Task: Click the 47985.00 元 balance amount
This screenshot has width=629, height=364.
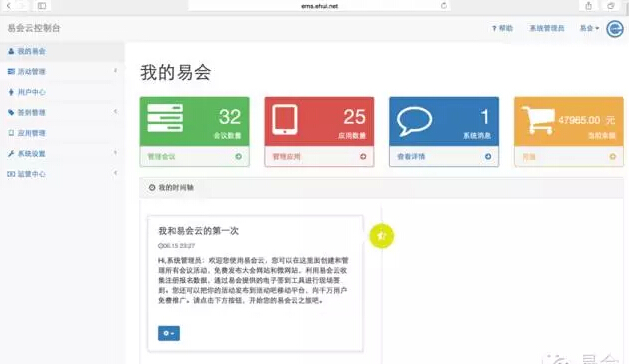Action: tap(586, 120)
